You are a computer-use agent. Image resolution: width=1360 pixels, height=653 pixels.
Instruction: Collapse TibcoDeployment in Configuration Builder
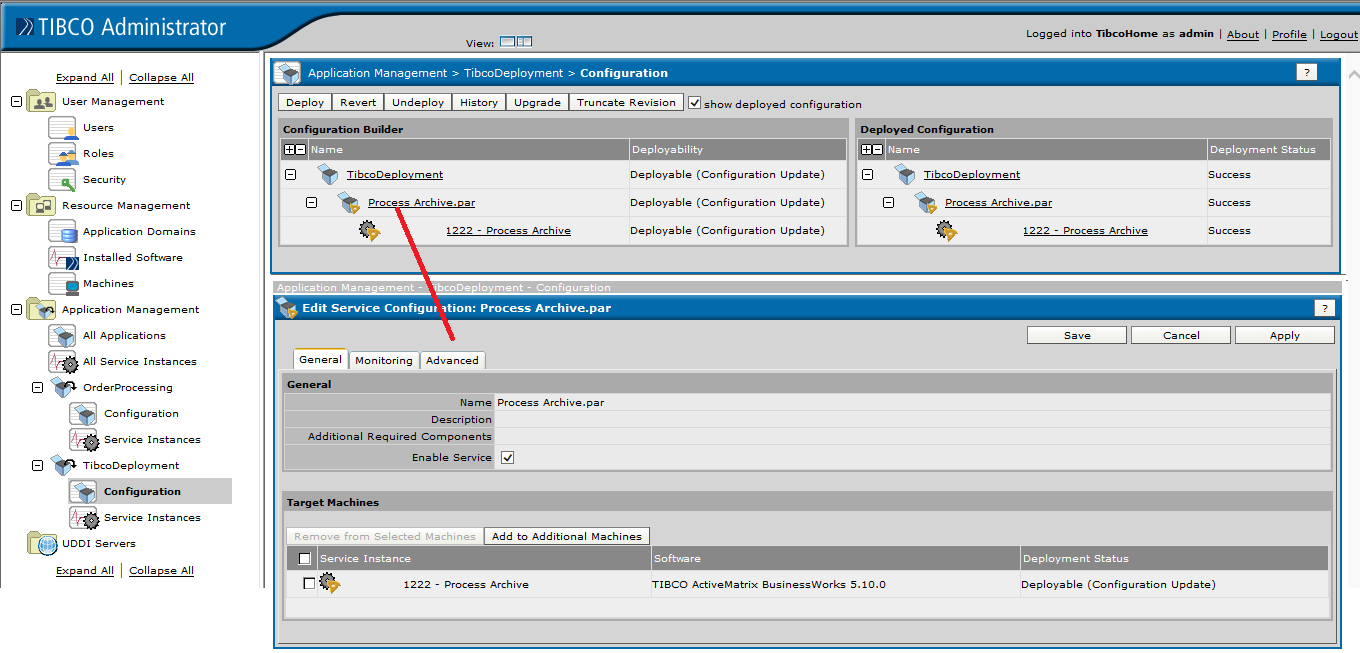[290, 173]
